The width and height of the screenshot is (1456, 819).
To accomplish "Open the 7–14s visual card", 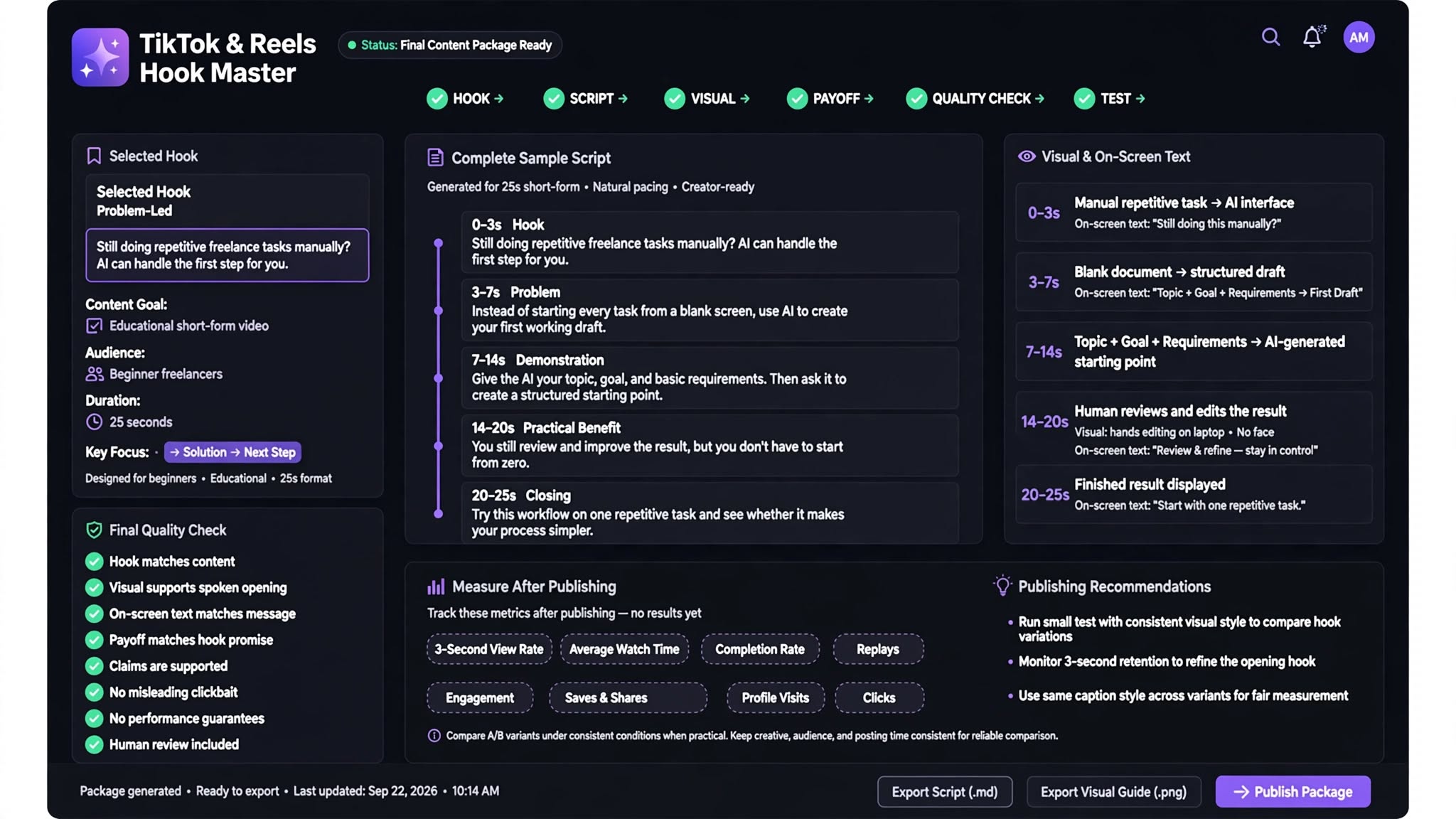I will (1194, 351).
